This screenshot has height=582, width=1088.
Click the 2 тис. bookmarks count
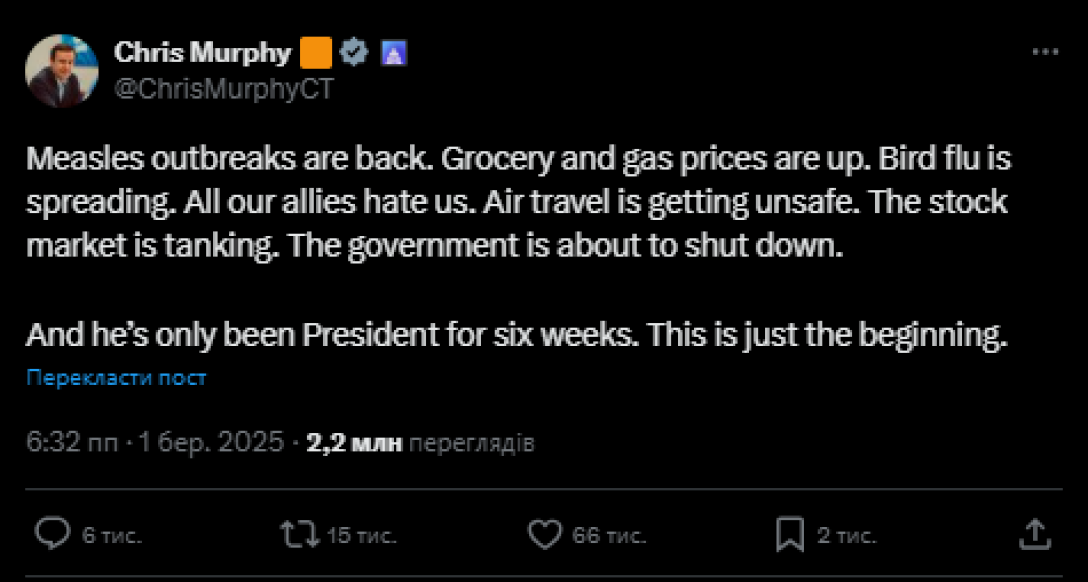pos(846,536)
